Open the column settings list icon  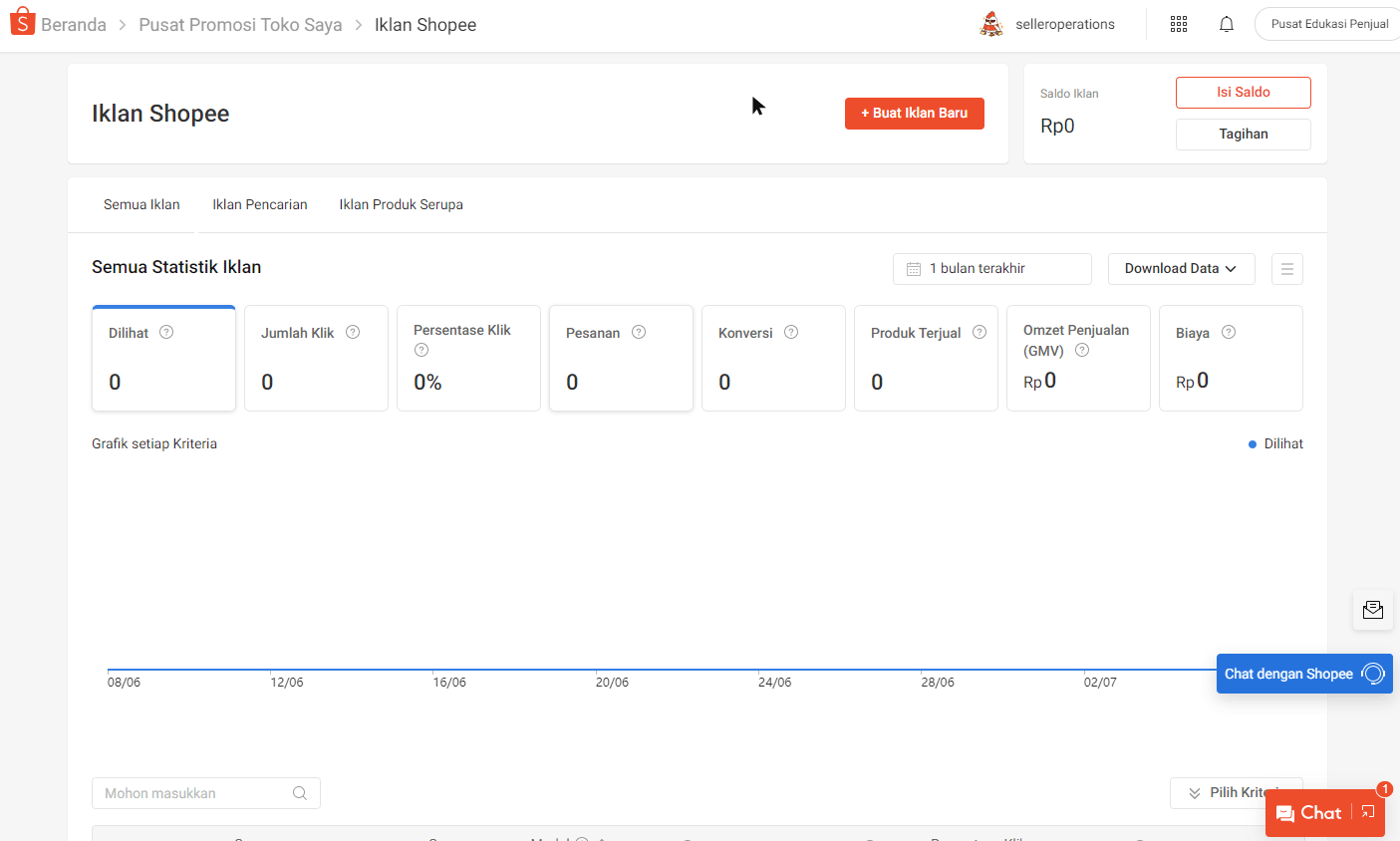point(1286,269)
